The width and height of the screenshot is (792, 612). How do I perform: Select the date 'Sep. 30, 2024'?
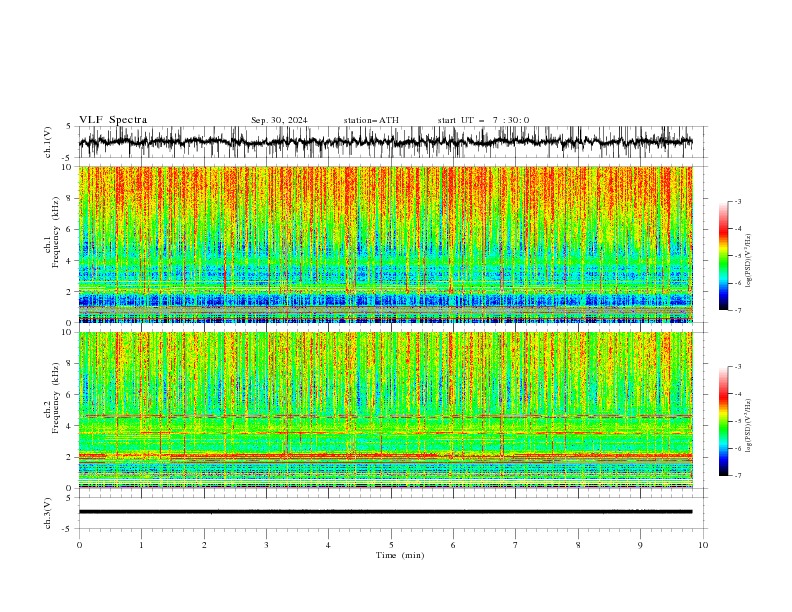(x=279, y=120)
